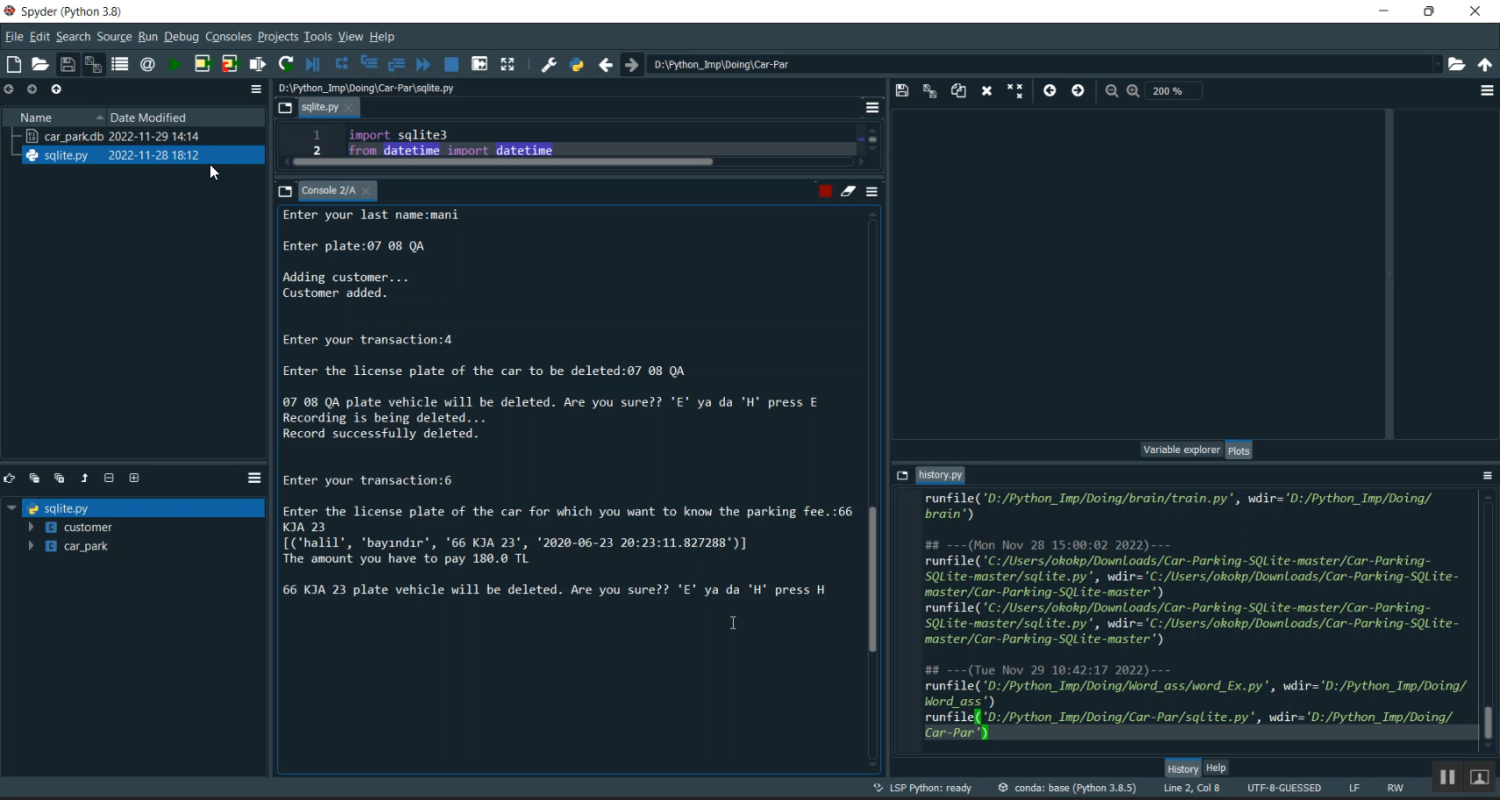This screenshot has width=1500, height=800.
Task: Click the new file icon
Action: [x=14, y=64]
